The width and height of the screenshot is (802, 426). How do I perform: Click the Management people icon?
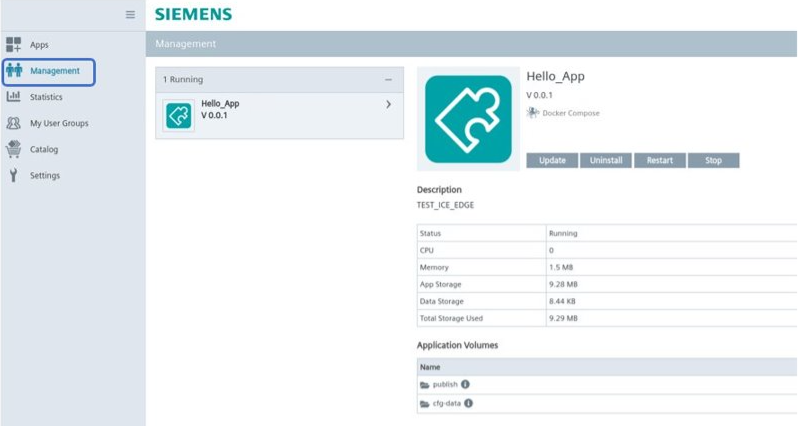pyautogui.click(x=14, y=71)
